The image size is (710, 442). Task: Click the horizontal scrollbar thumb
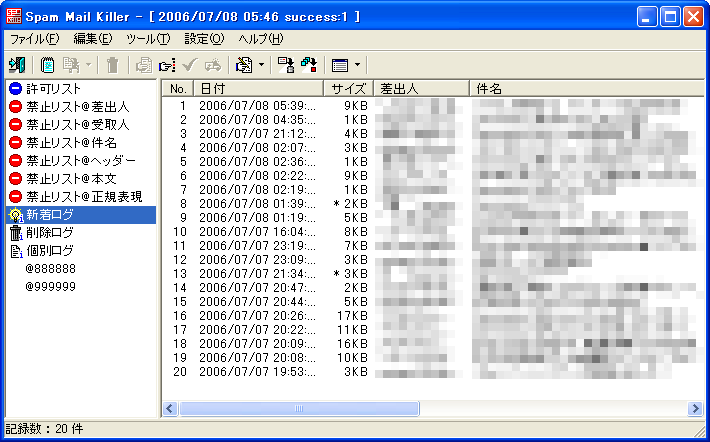click(299, 408)
